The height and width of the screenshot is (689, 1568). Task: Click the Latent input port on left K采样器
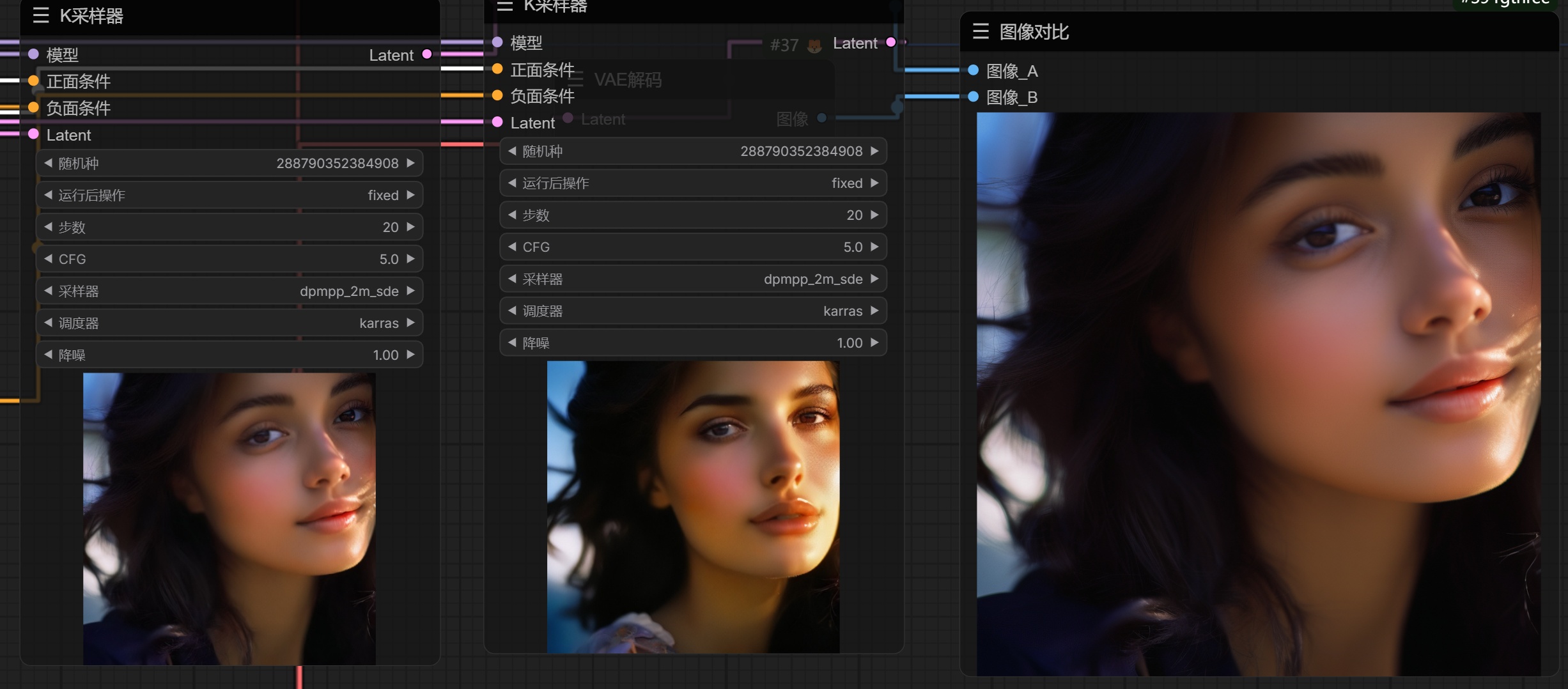pos(34,134)
